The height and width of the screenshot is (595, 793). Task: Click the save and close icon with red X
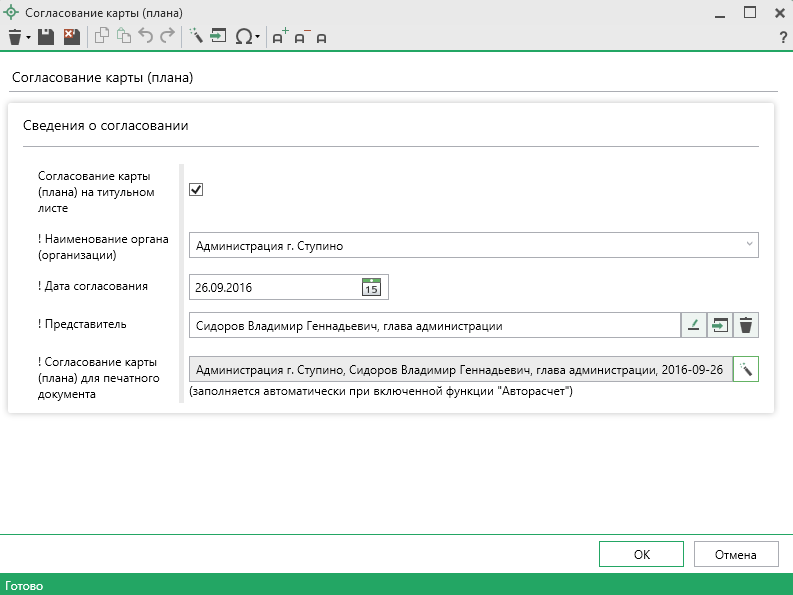click(70, 37)
